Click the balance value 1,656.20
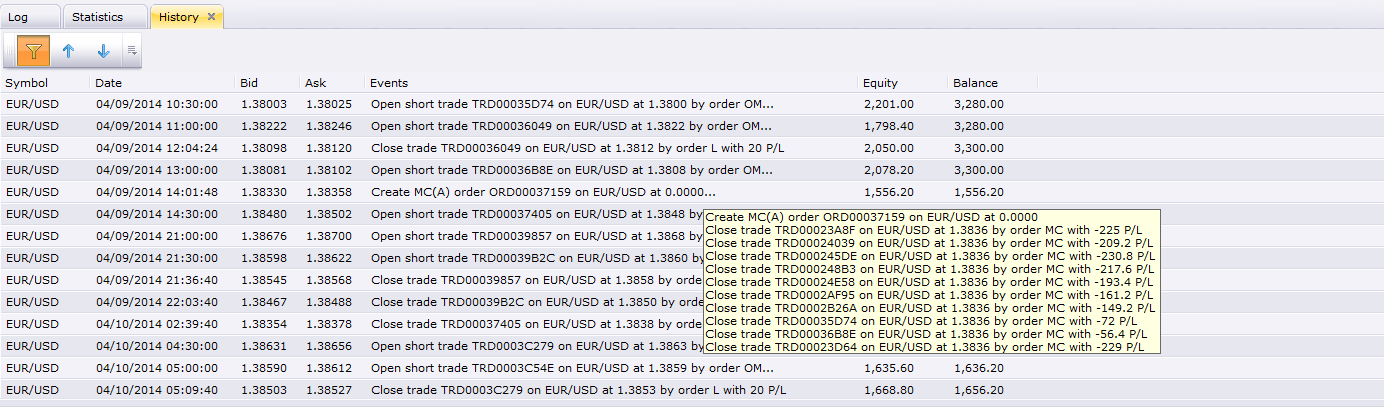 click(978, 390)
